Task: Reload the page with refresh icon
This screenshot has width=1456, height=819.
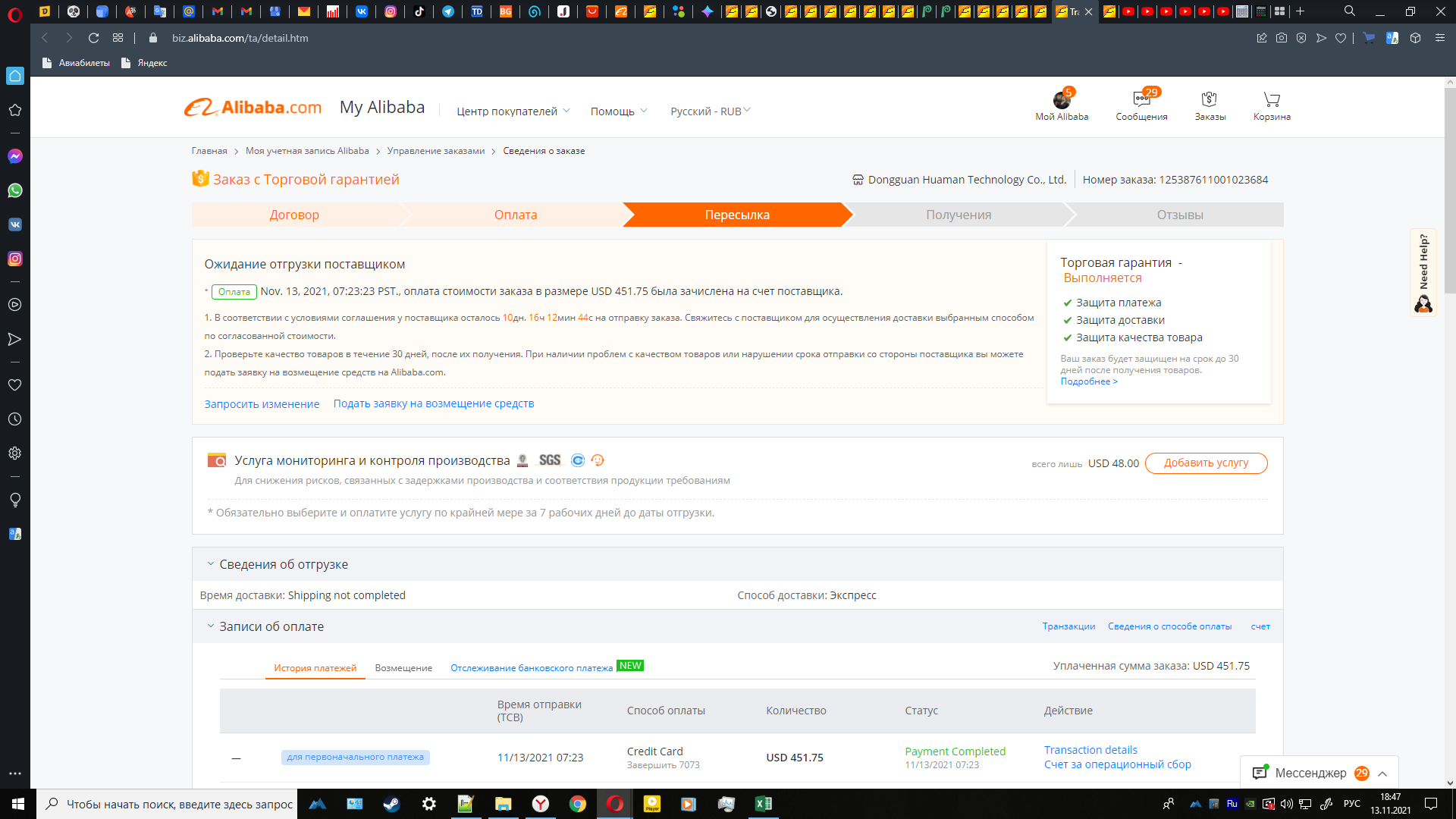Action: pyautogui.click(x=94, y=38)
